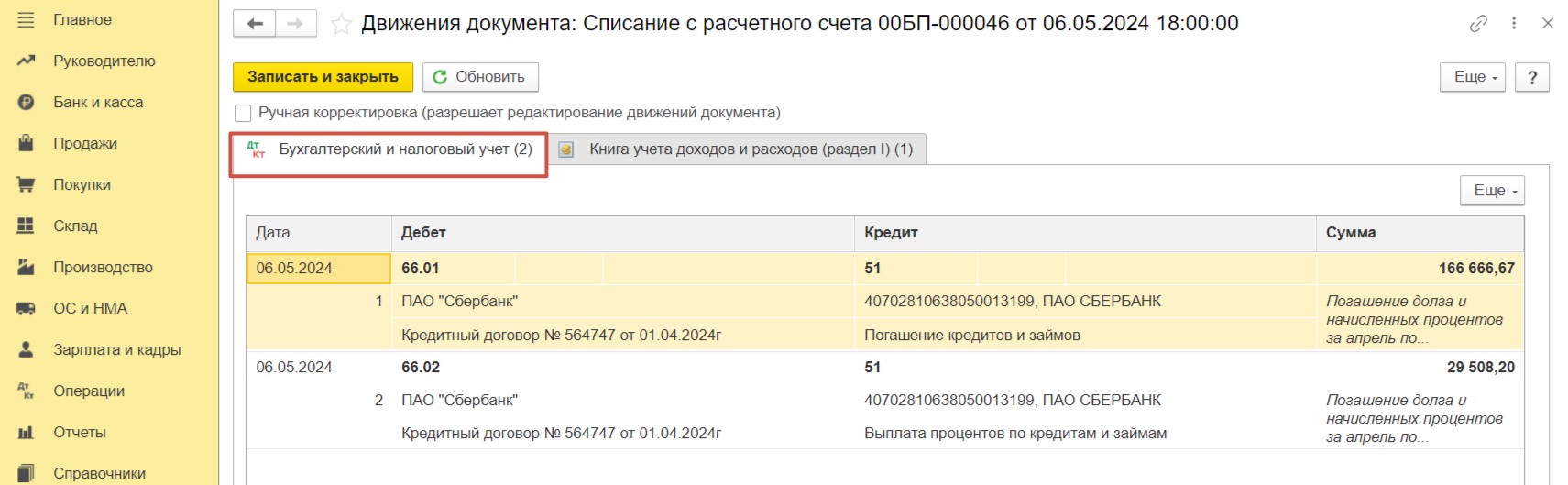The image size is (1568, 485).
Task: Select the date cell 06.05.2024 in first row
Action: click(319, 268)
